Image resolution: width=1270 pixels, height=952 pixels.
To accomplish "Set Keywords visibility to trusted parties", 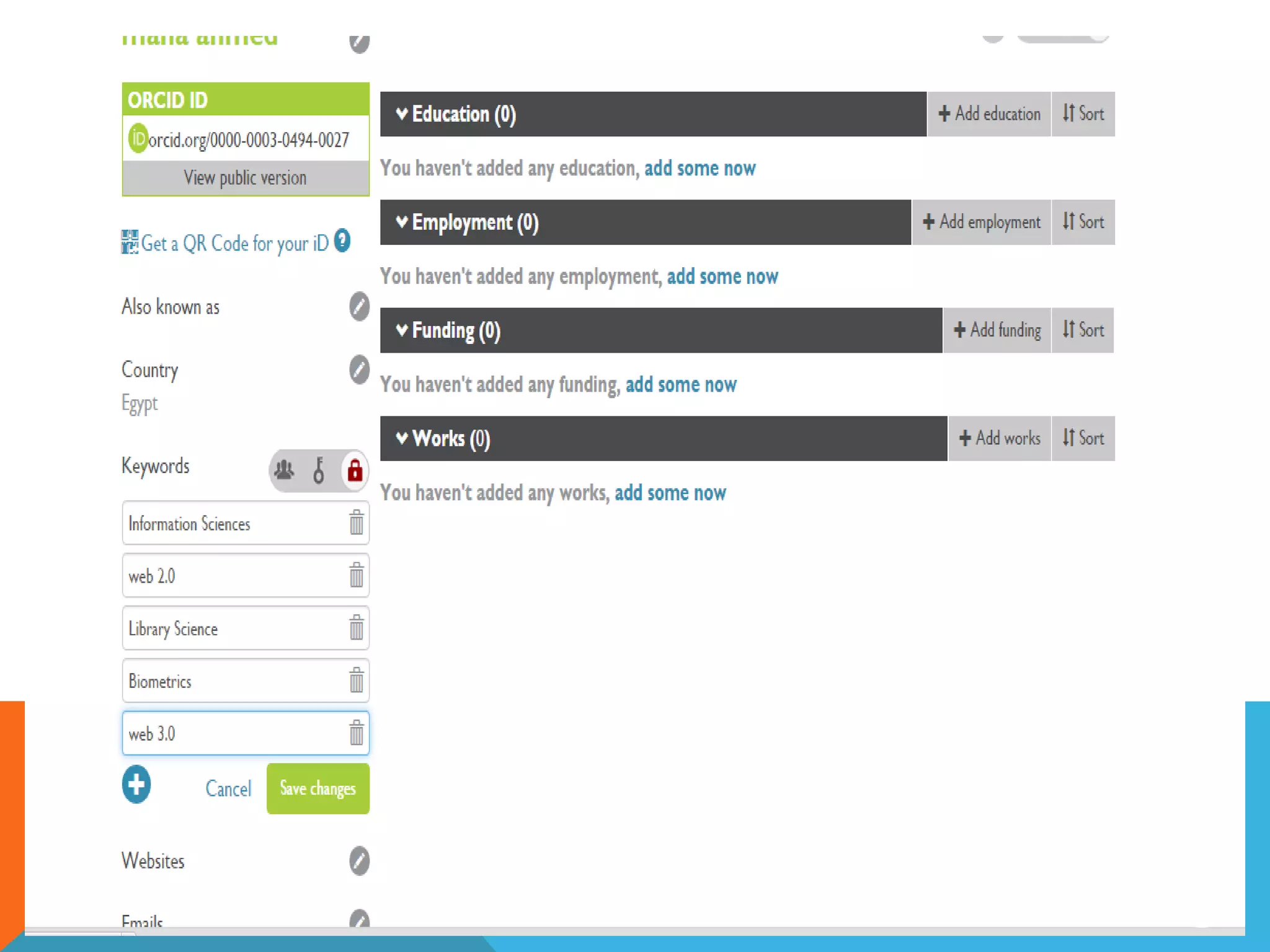I will (319, 470).
